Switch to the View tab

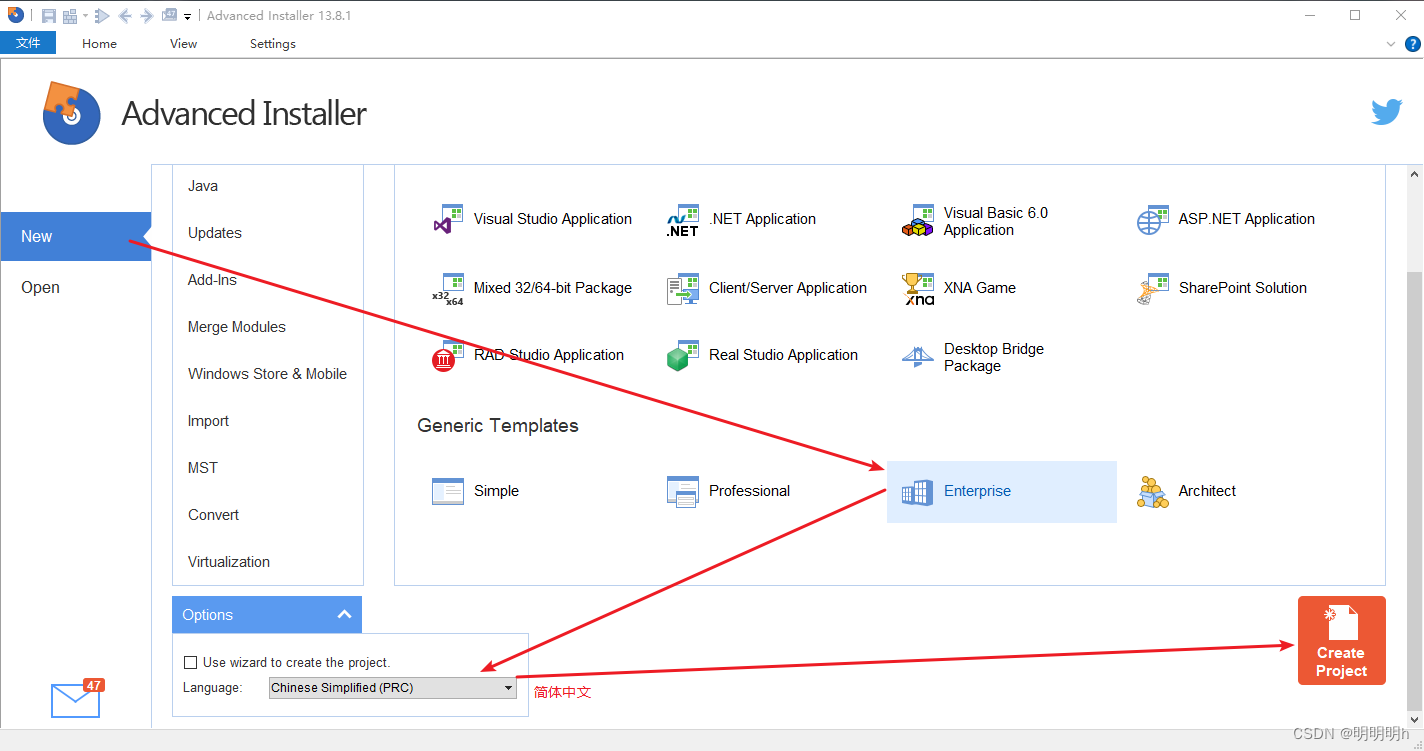pyautogui.click(x=183, y=43)
